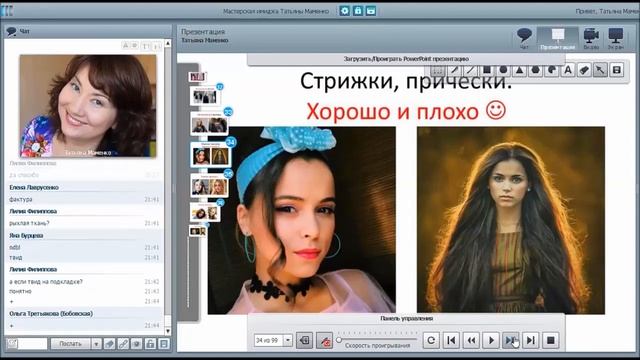
Task: Click the slide-panel toggle icon in control panel
Action: [x=304, y=340]
